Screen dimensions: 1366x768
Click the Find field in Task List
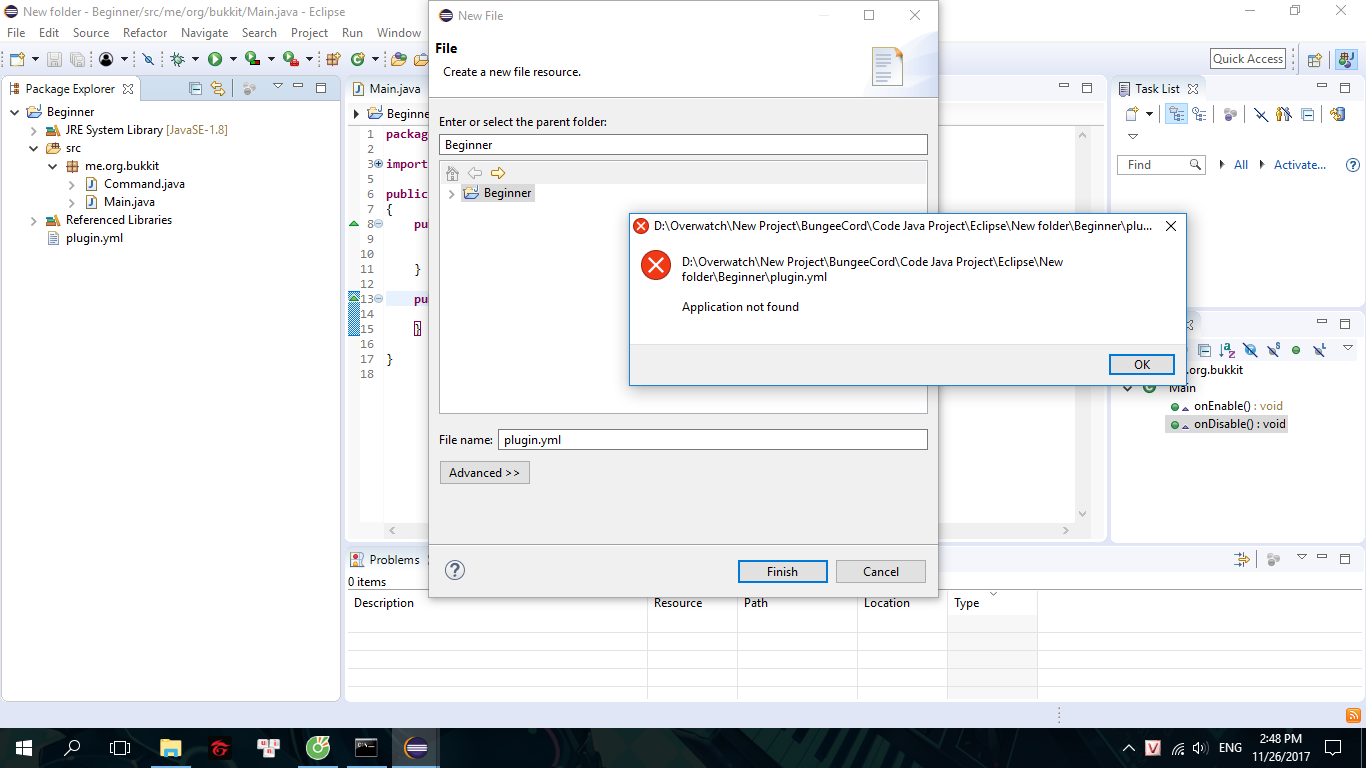point(1161,165)
